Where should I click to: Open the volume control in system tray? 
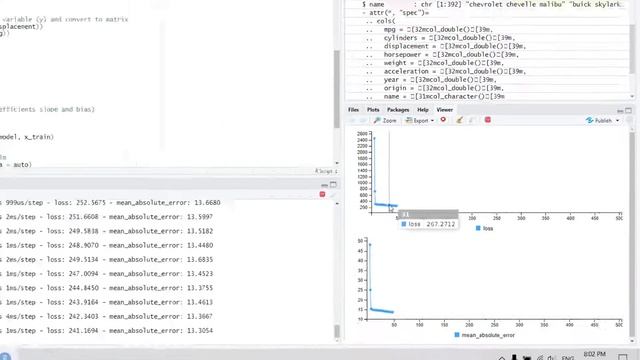coord(551,358)
